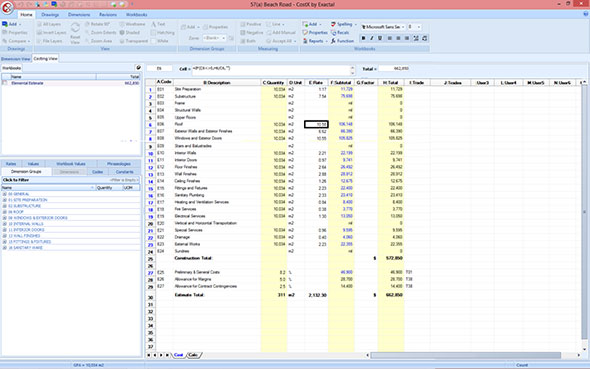
Task: Expand the 02 SUBSTRUCTURE group
Action: tap(5, 206)
